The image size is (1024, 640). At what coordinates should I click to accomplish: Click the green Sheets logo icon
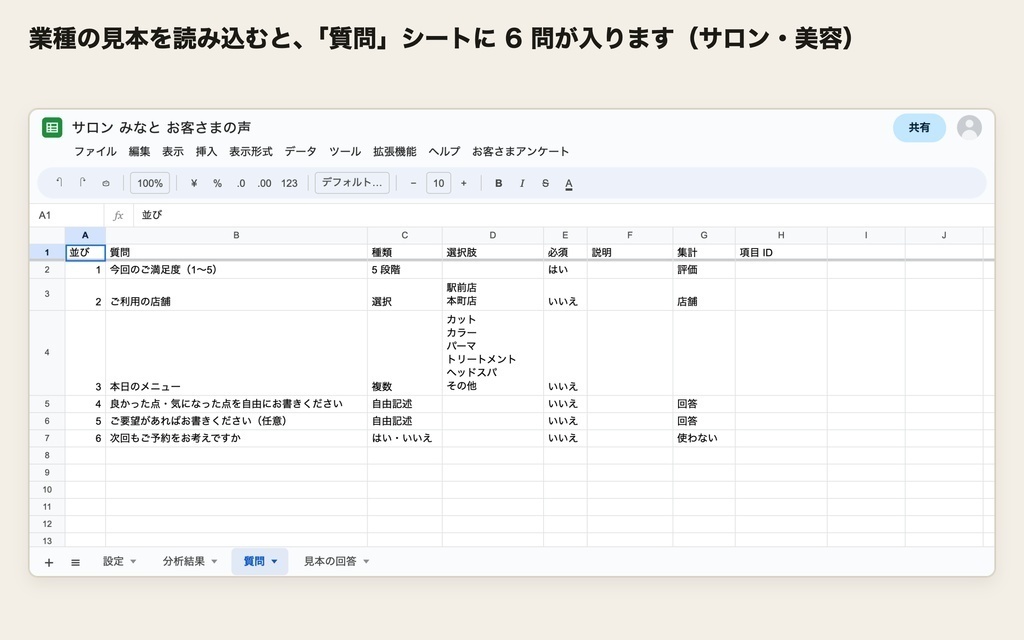[52, 127]
